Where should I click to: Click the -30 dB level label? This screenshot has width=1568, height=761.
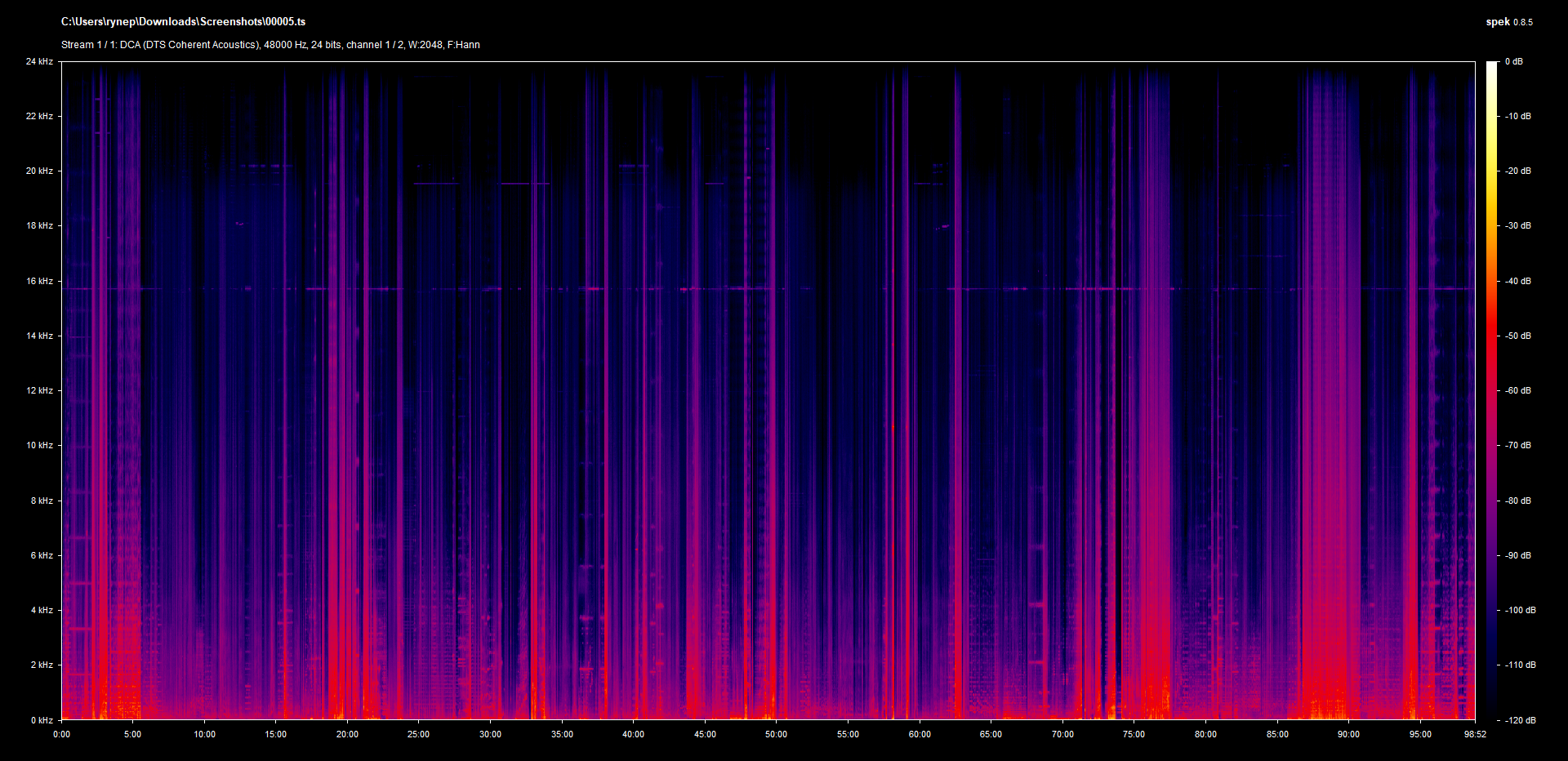[1518, 226]
